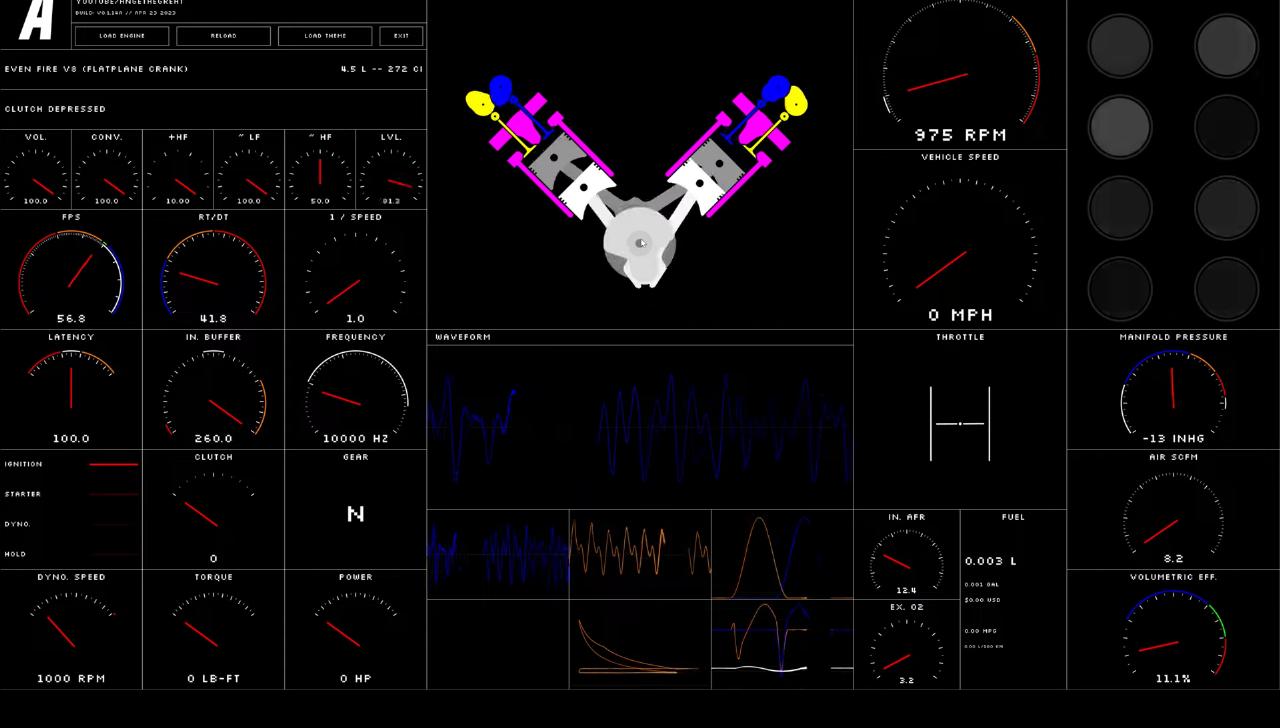The width and height of the screenshot is (1280, 728).
Task: Click the Reload button
Action: click(x=224, y=36)
